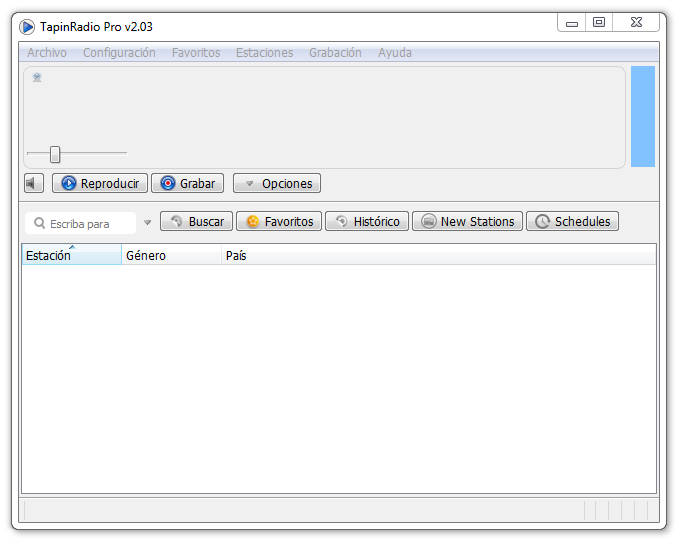This screenshot has height=553, width=685.
Task: Open the Configuración menu
Action: tap(119, 52)
